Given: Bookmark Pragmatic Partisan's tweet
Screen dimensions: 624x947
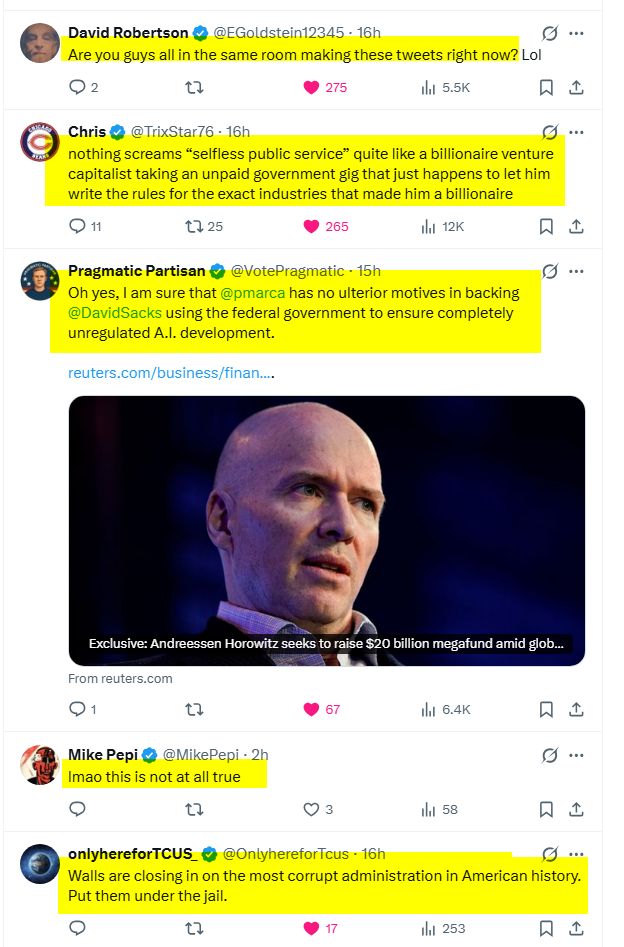Looking at the screenshot, I should click(547, 709).
